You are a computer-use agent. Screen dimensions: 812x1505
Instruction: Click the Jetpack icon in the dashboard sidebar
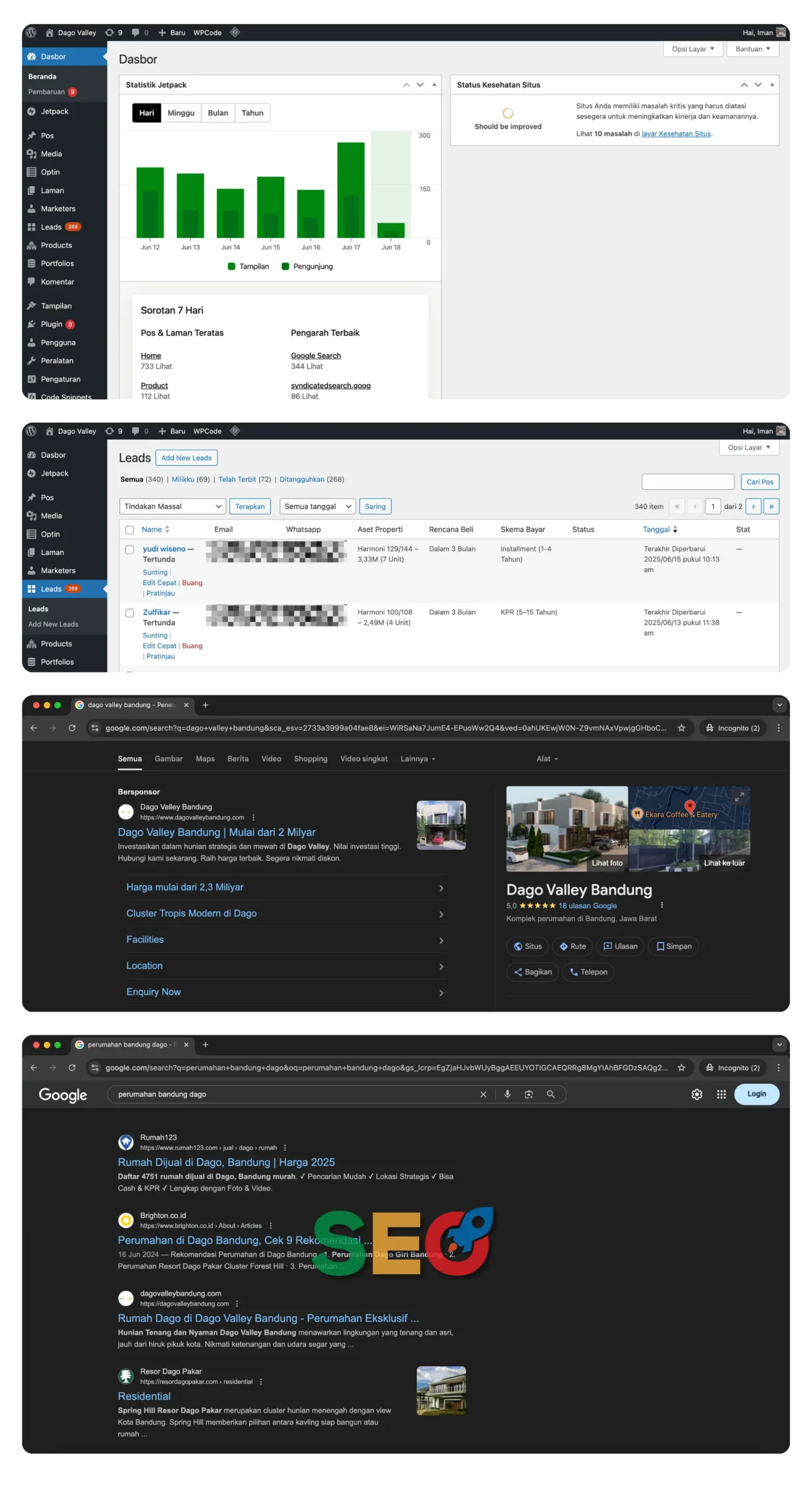click(x=32, y=112)
